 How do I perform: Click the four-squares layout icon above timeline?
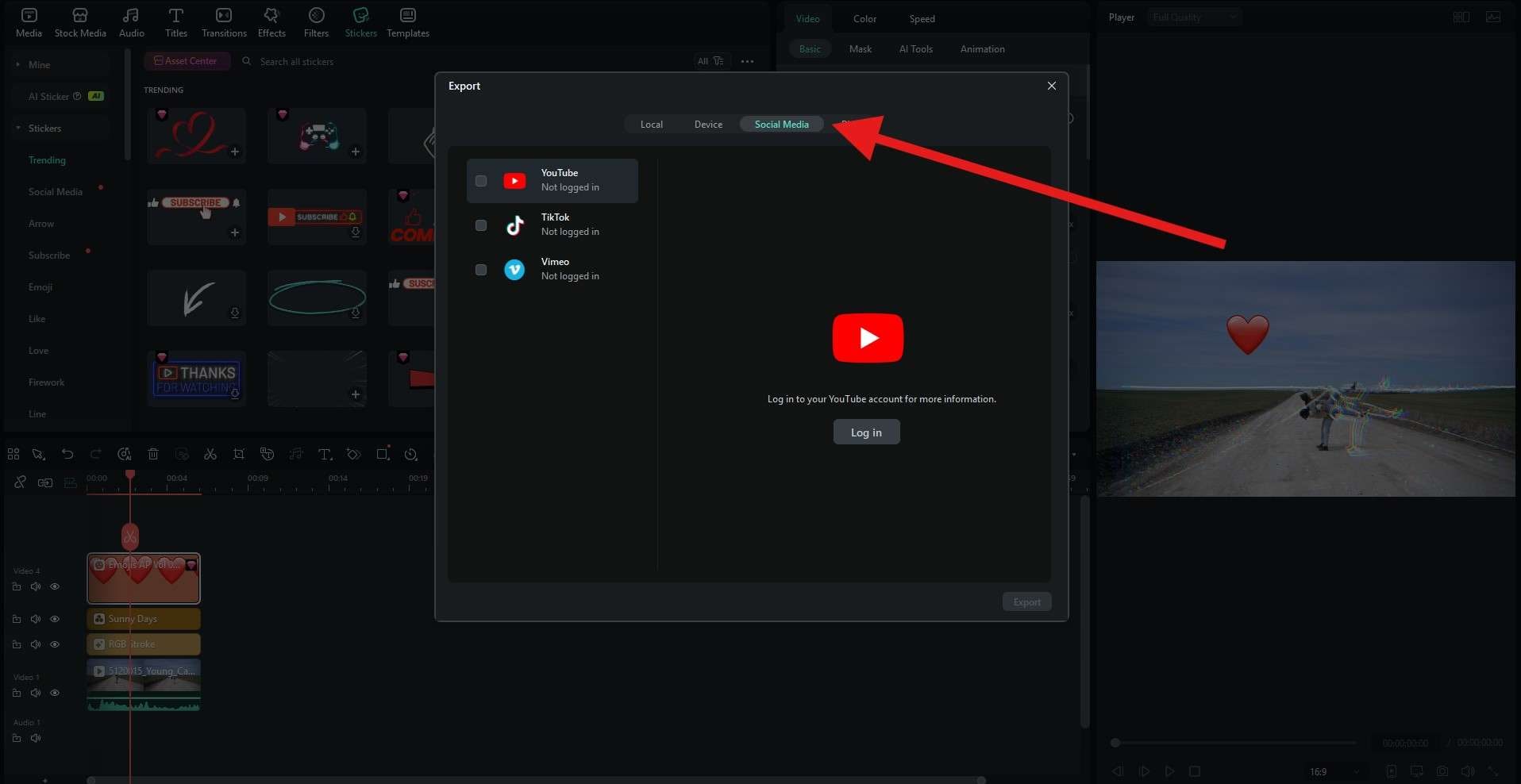[x=13, y=454]
